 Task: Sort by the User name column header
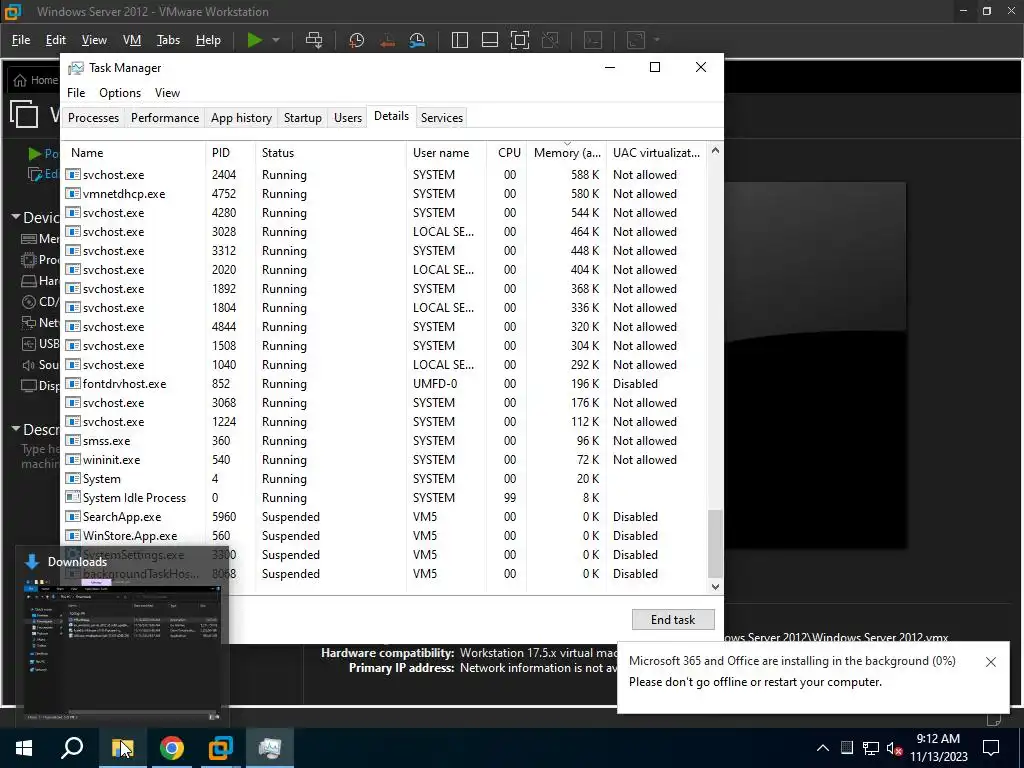click(447, 153)
